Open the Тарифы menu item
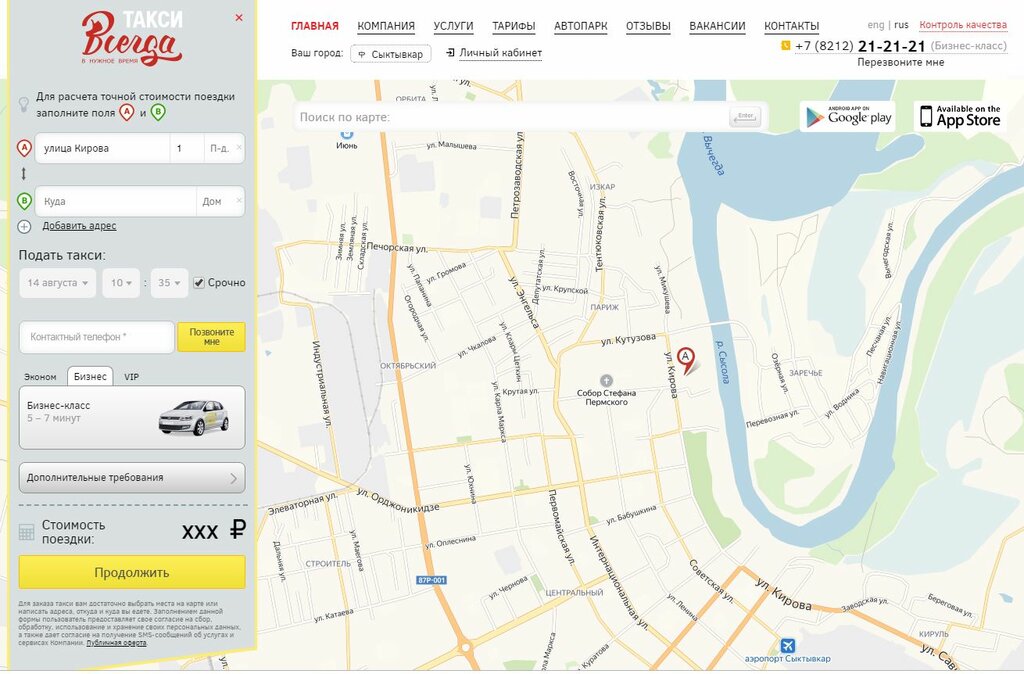The width and height of the screenshot is (1024, 674). point(514,26)
